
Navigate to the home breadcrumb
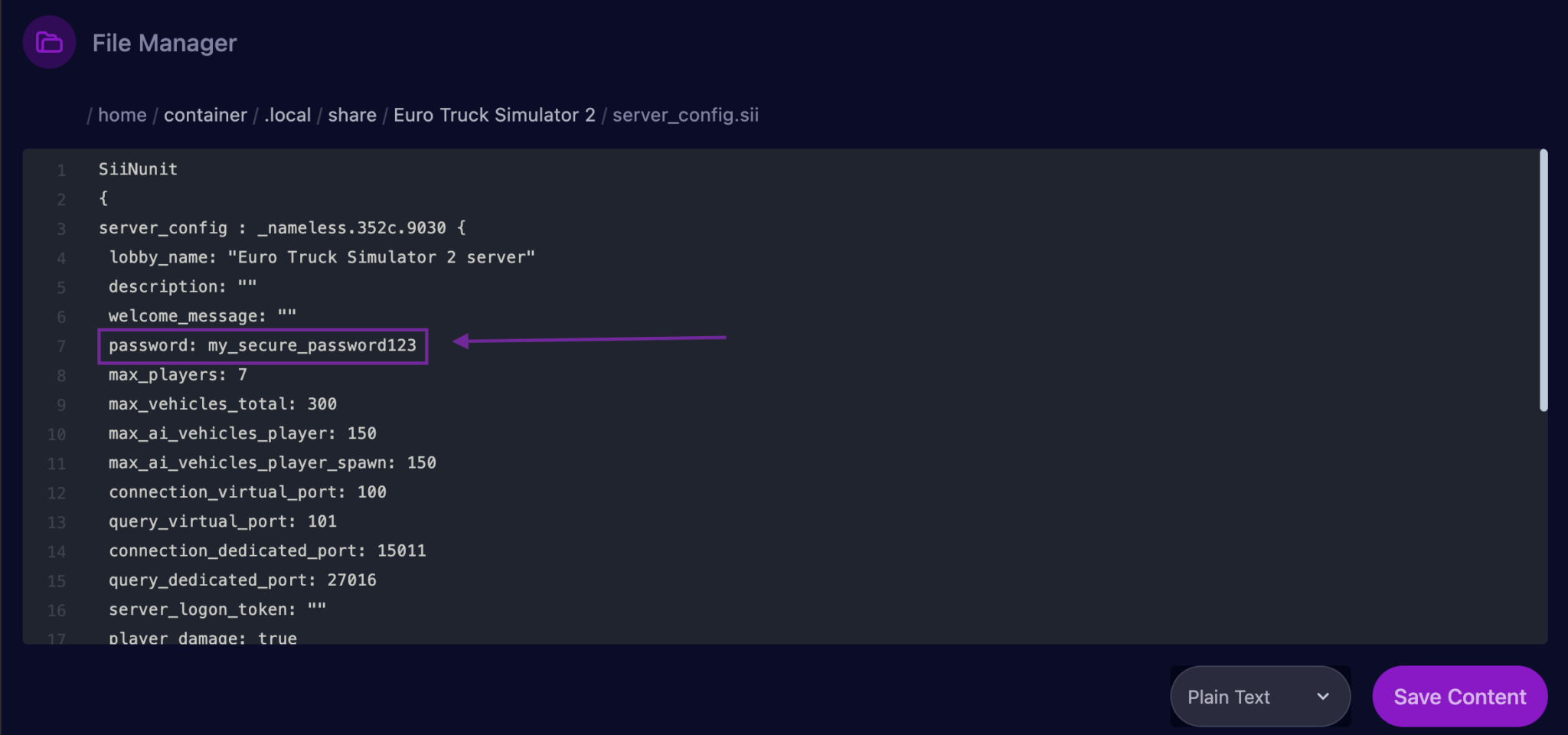[122, 115]
